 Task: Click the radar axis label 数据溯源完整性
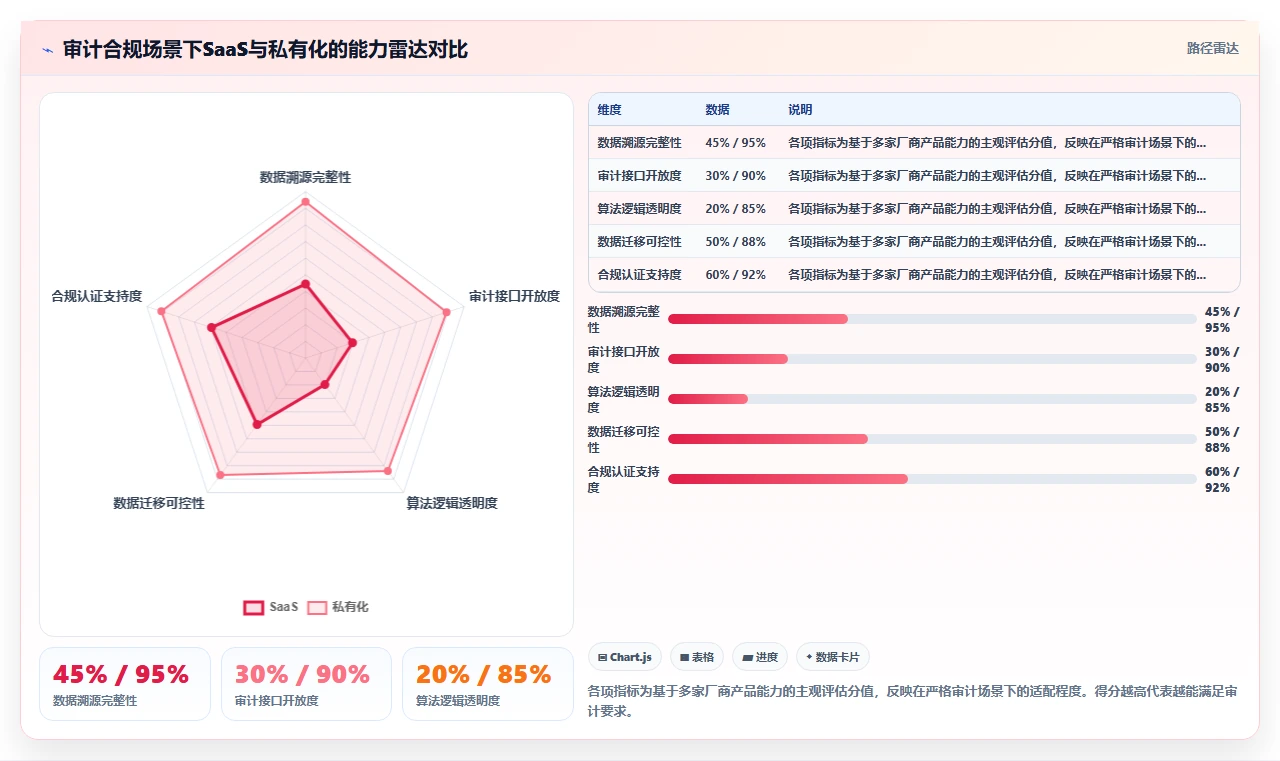click(x=305, y=177)
